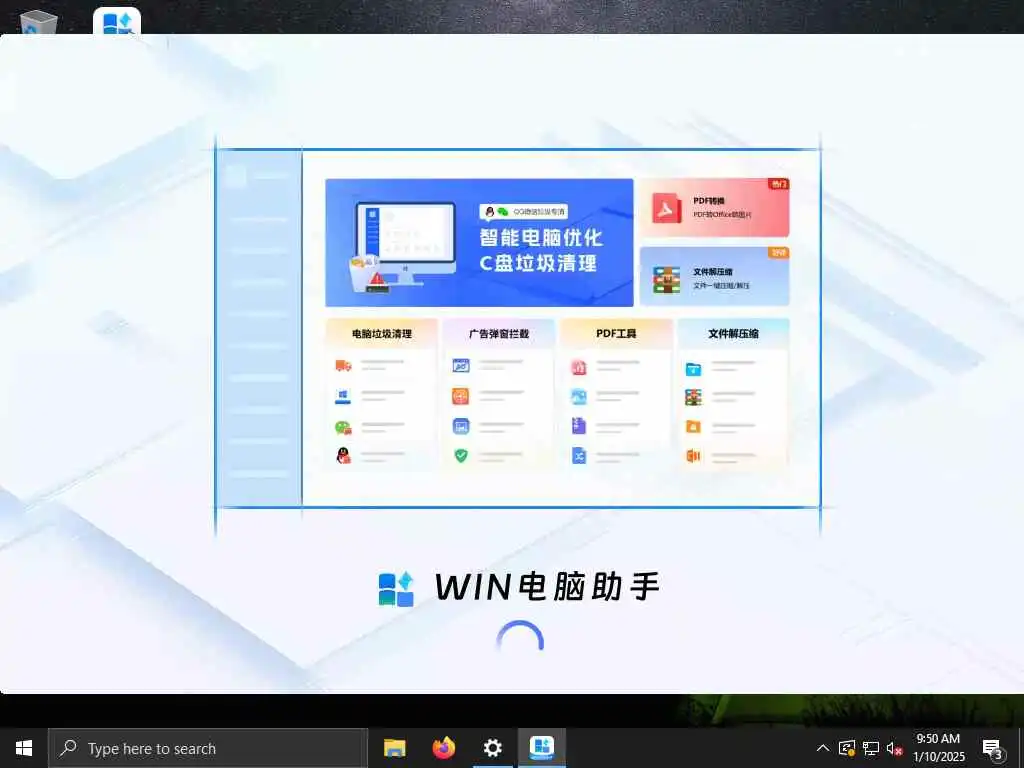
Task: Launch Firefox from the taskbar
Action: click(443, 748)
